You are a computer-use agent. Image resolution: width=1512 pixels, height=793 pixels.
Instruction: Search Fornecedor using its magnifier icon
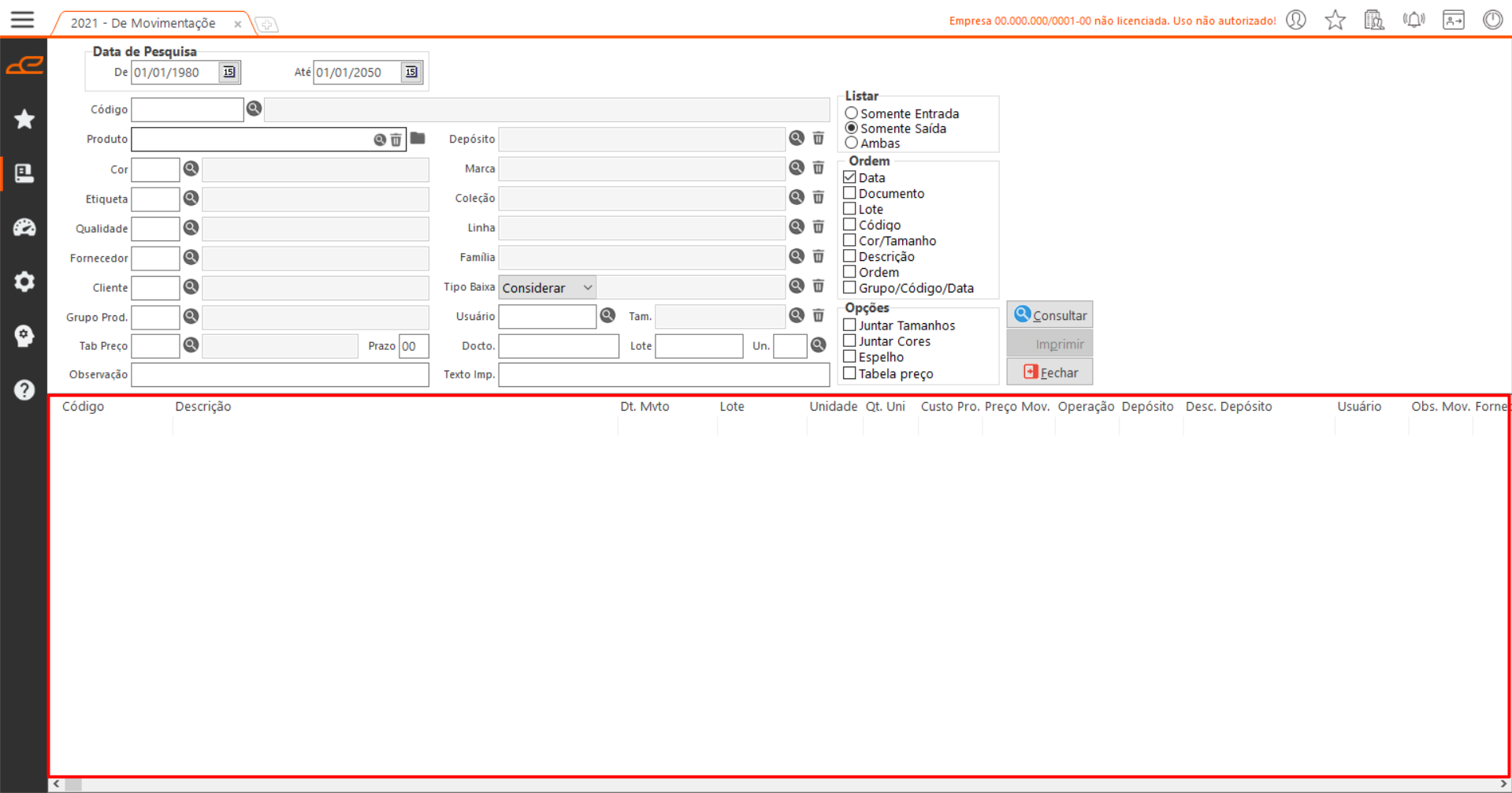pyautogui.click(x=191, y=258)
